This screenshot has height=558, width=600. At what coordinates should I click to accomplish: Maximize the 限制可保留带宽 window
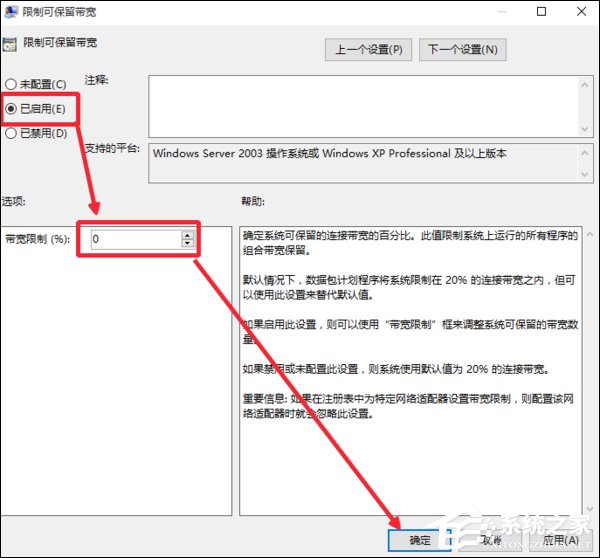click(541, 12)
